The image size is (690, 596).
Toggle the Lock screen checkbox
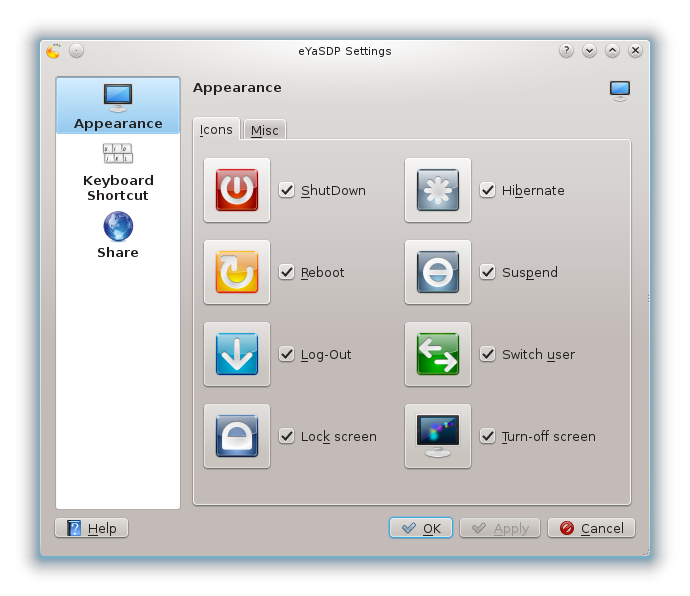click(x=287, y=436)
